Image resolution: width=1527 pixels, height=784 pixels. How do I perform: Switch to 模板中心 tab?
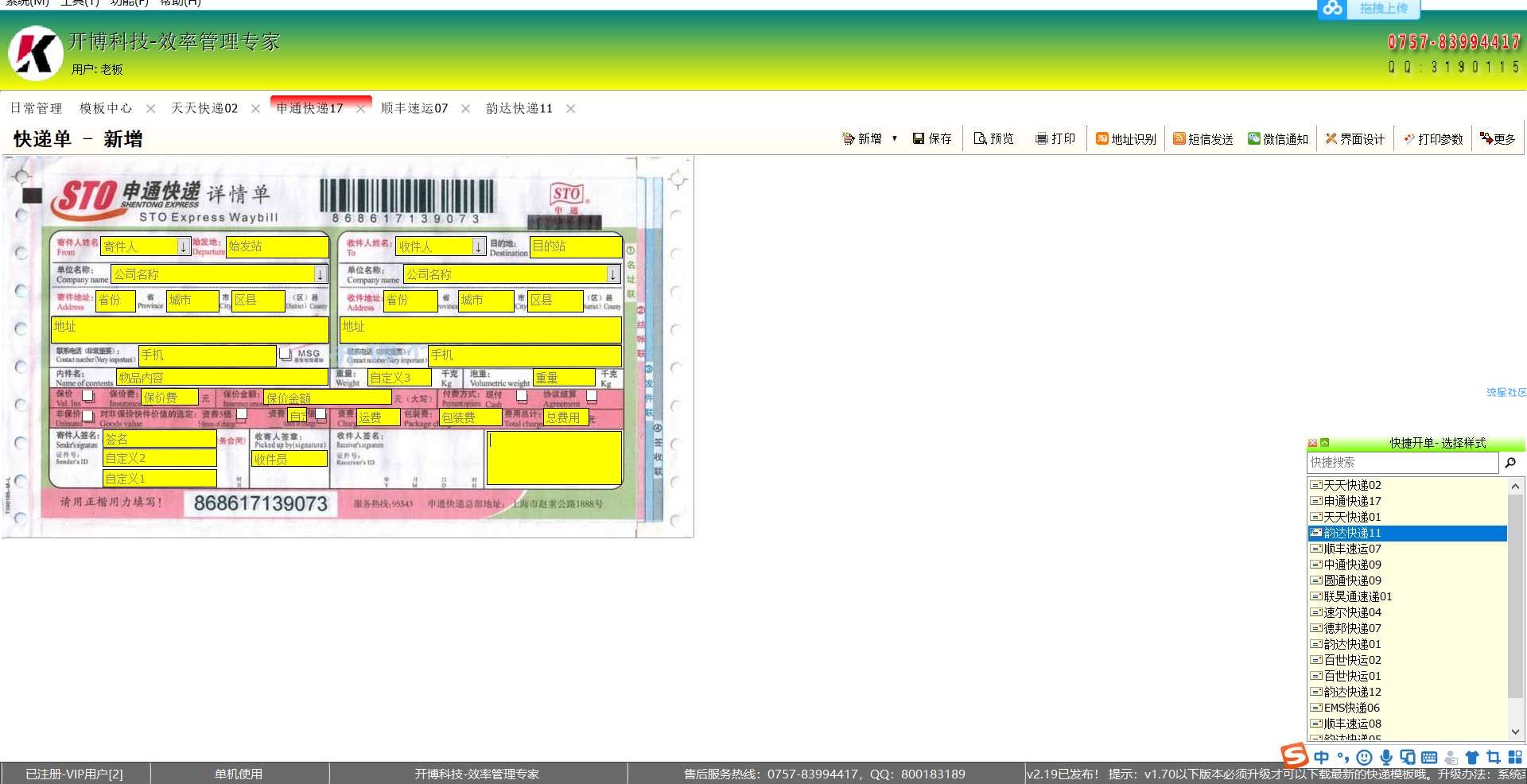click(106, 108)
